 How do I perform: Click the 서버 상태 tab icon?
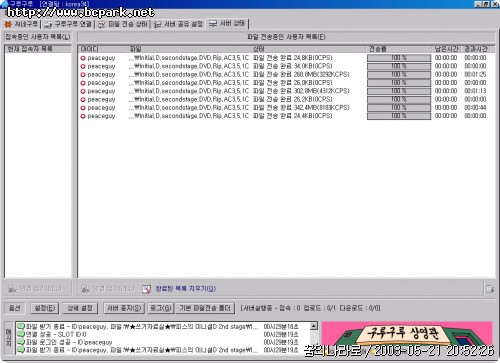coord(213,24)
